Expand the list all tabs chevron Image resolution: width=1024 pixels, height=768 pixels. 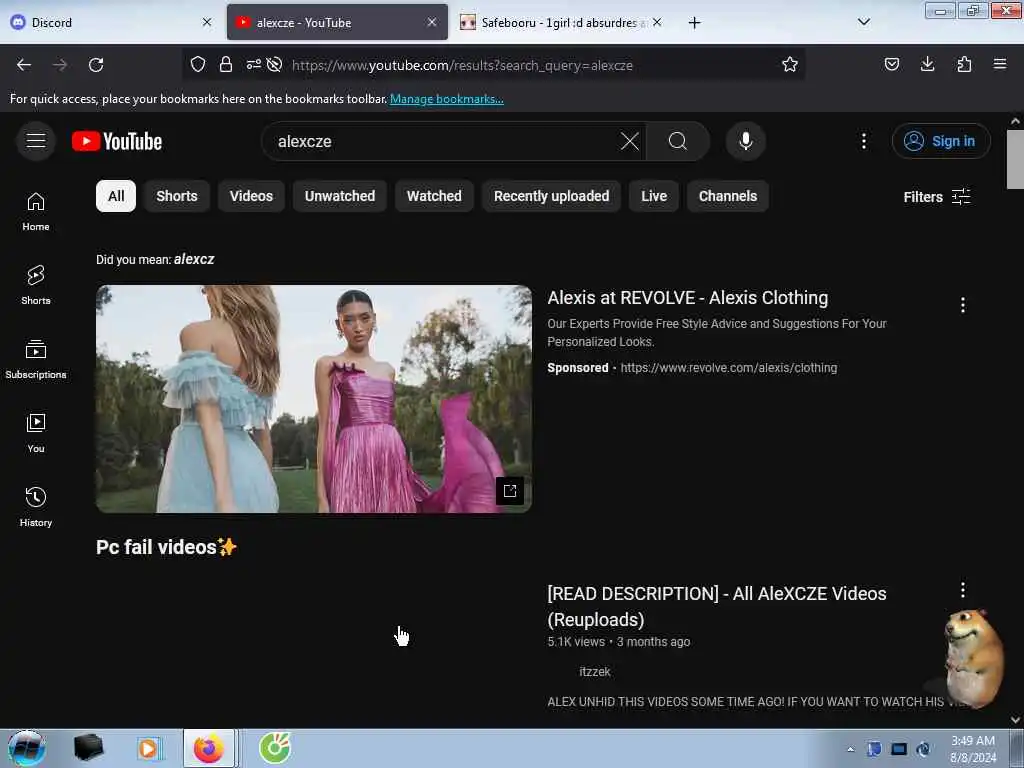(863, 22)
